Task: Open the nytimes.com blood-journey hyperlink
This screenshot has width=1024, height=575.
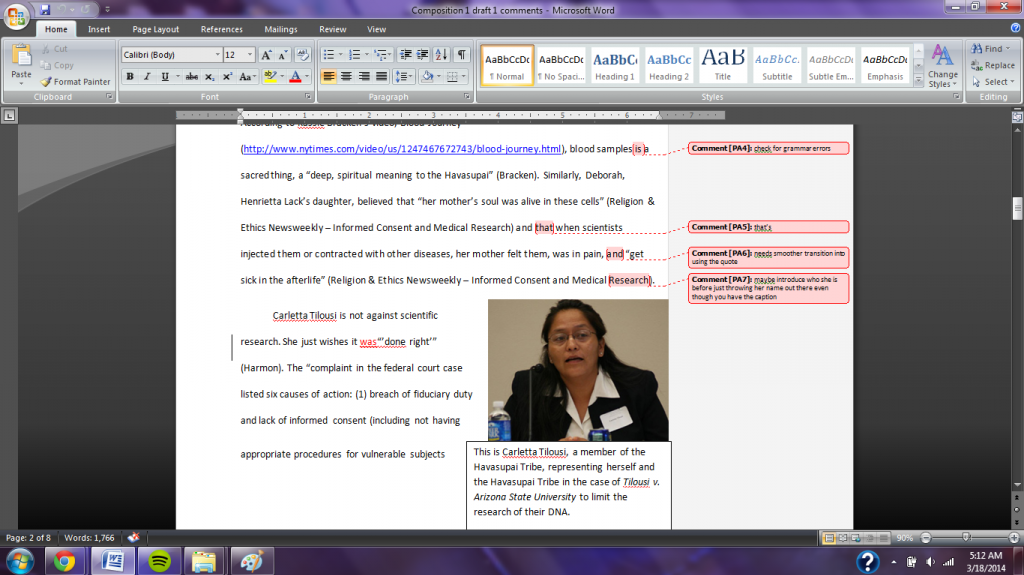Action: coord(401,149)
